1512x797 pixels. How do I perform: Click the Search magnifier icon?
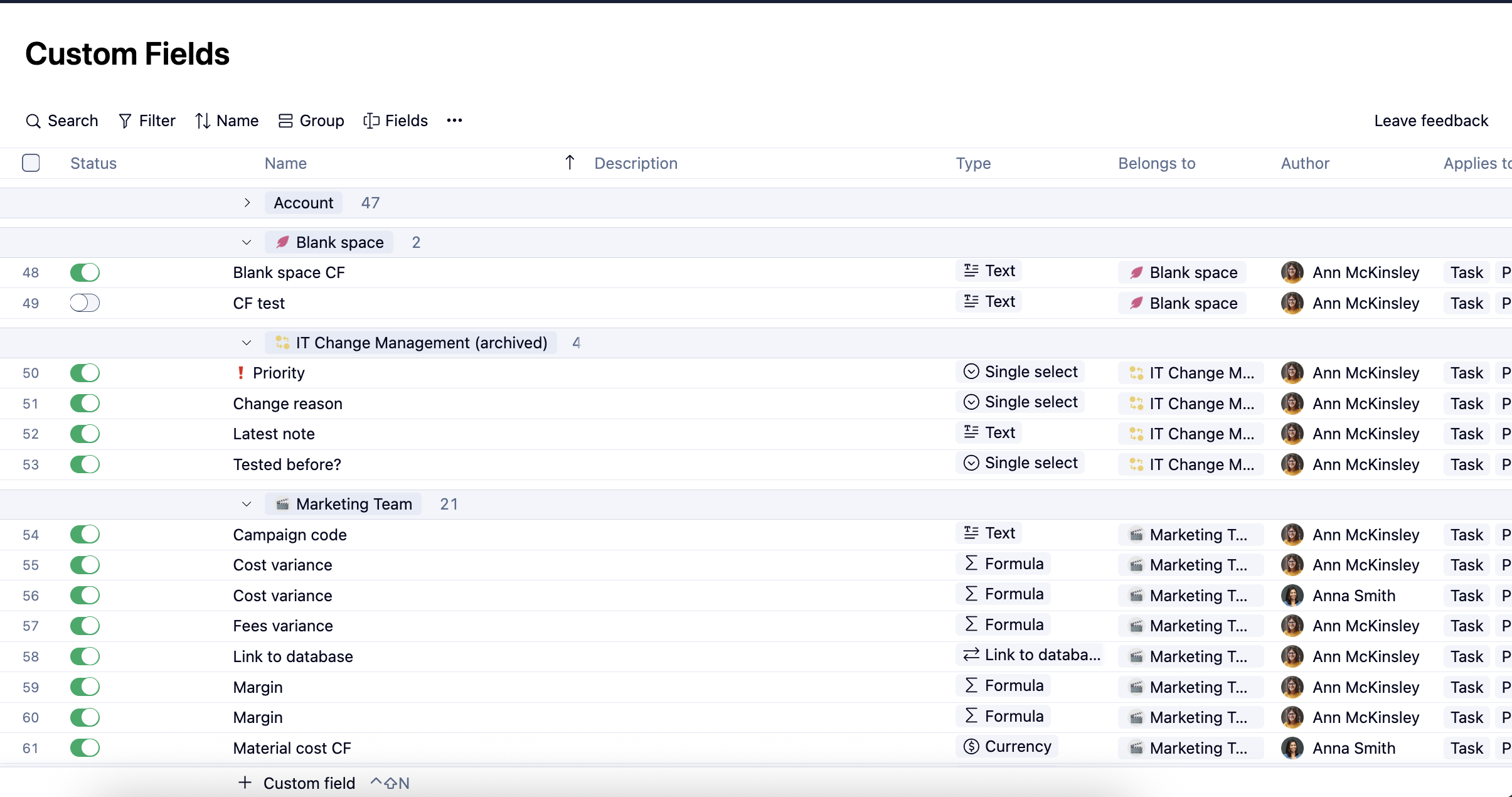click(x=33, y=121)
